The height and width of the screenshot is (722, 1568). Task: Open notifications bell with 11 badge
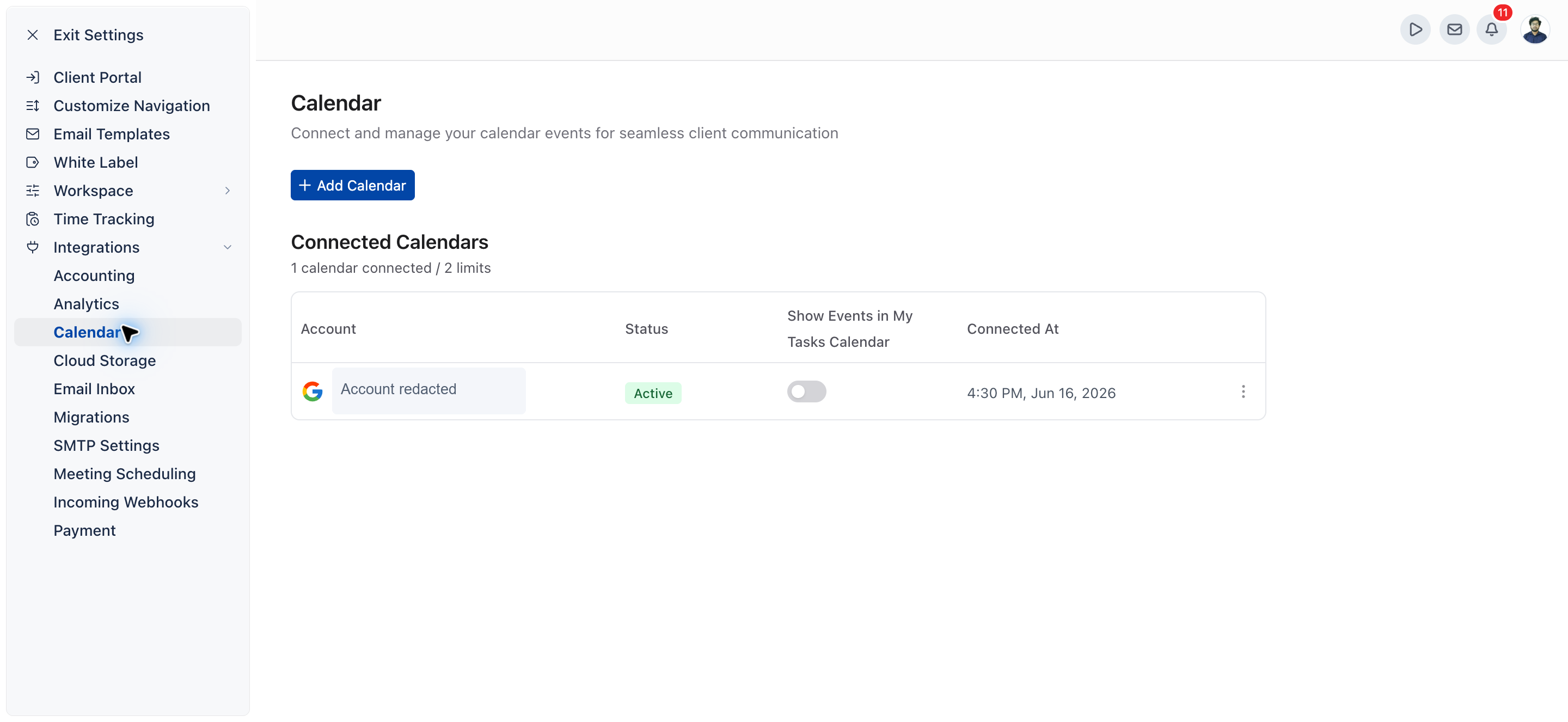[x=1492, y=29]
